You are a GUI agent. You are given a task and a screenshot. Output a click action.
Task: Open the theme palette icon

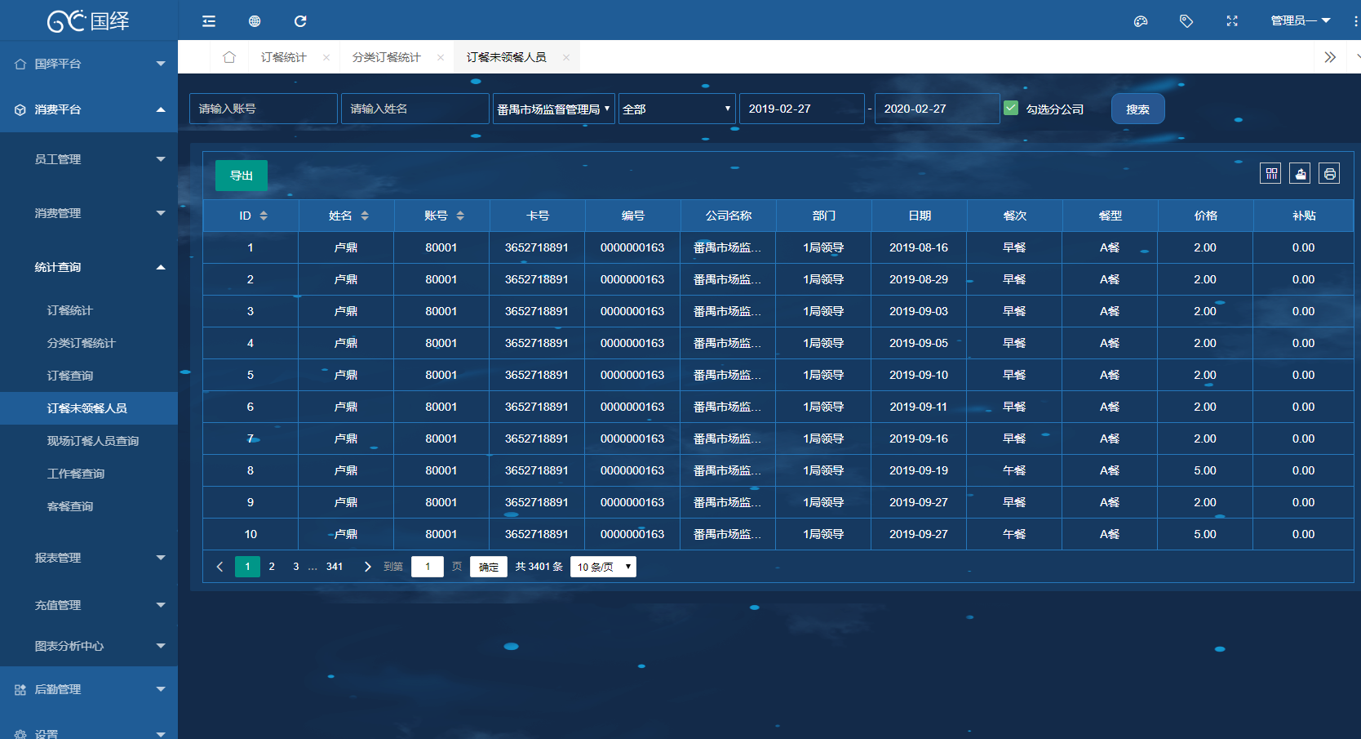(1140, 21)
